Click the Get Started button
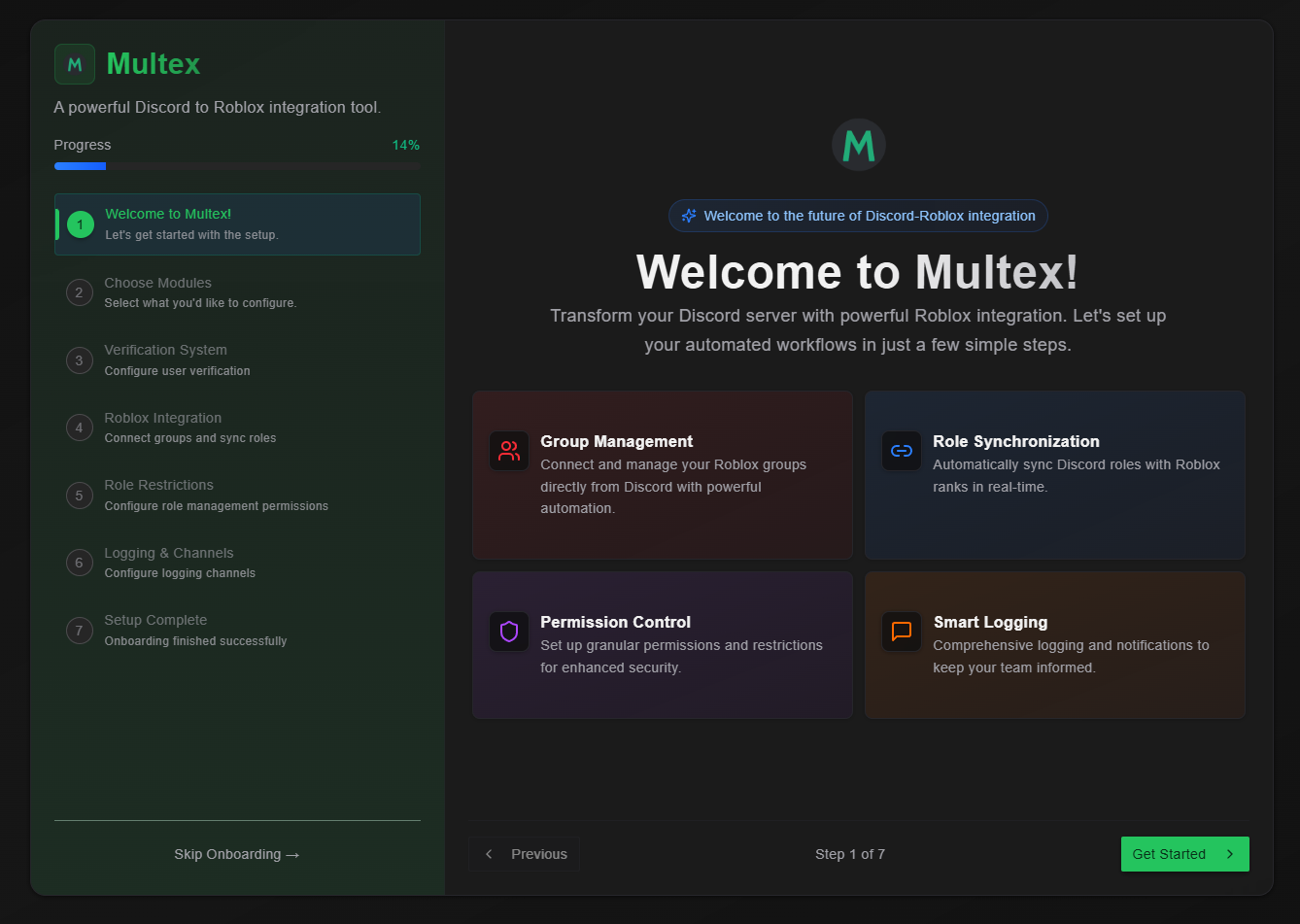Screen dimensions: 1300x924 [1184, 854]
